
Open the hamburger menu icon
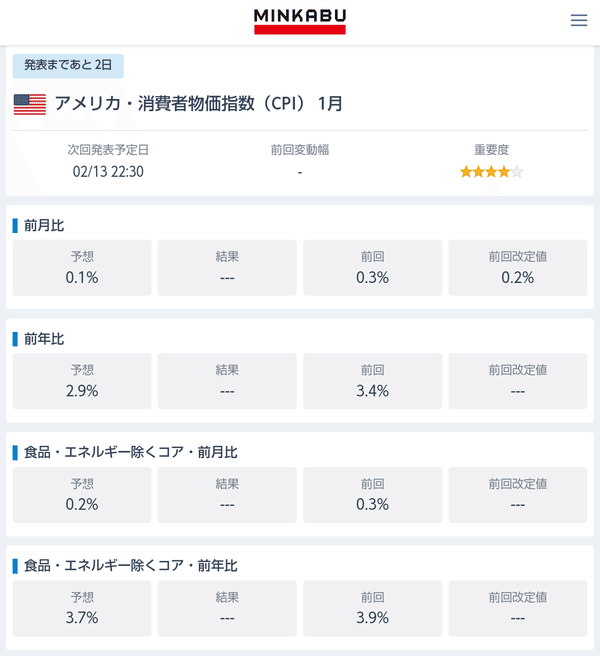click(579, 20)
